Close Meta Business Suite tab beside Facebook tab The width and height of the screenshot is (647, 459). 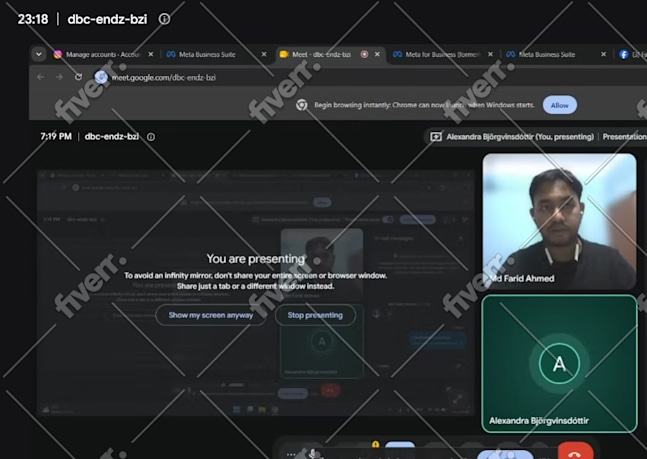603,54
